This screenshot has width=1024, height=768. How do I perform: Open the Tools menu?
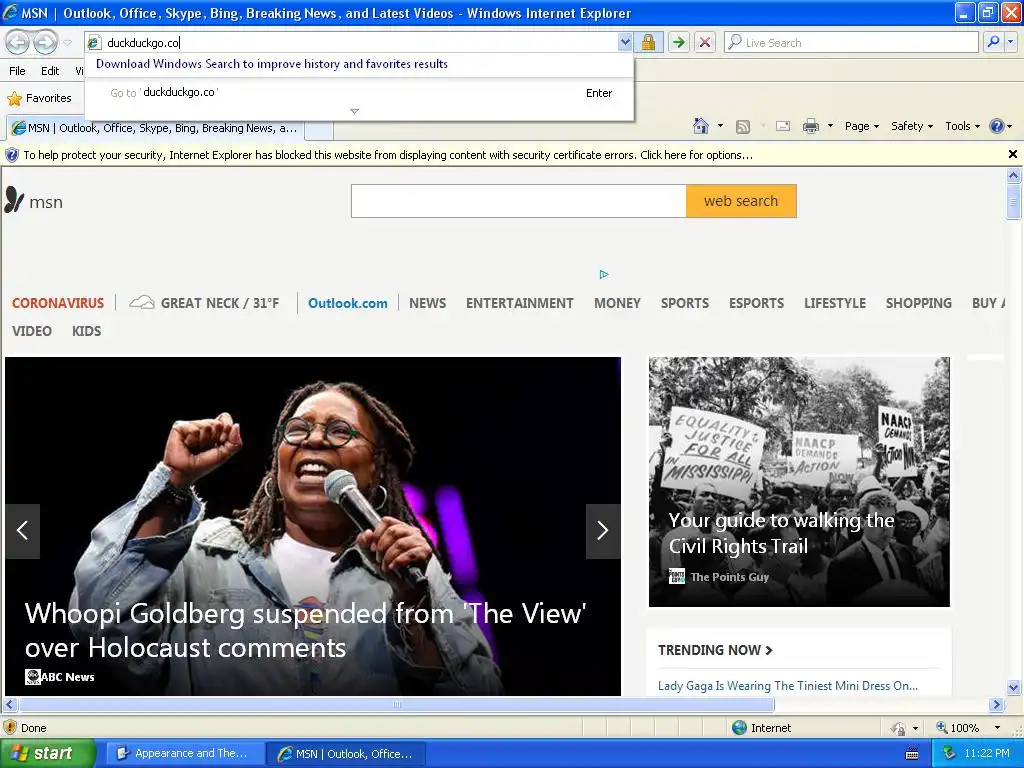coord(962,126)
